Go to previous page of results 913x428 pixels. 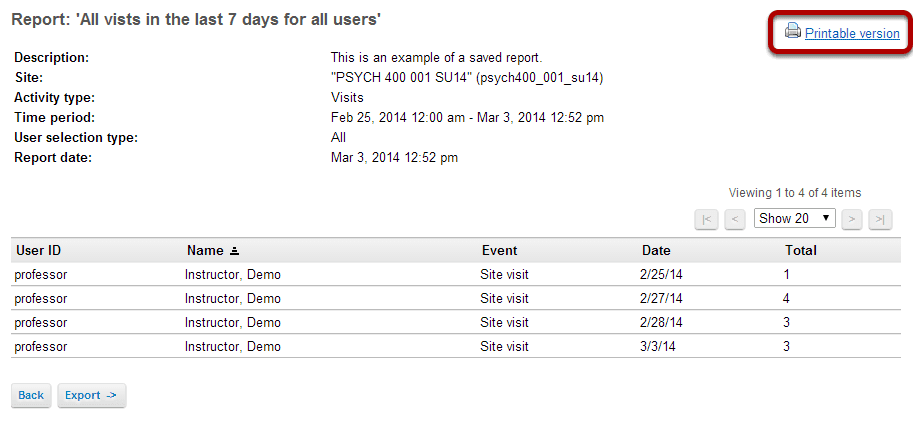[735, 220]
